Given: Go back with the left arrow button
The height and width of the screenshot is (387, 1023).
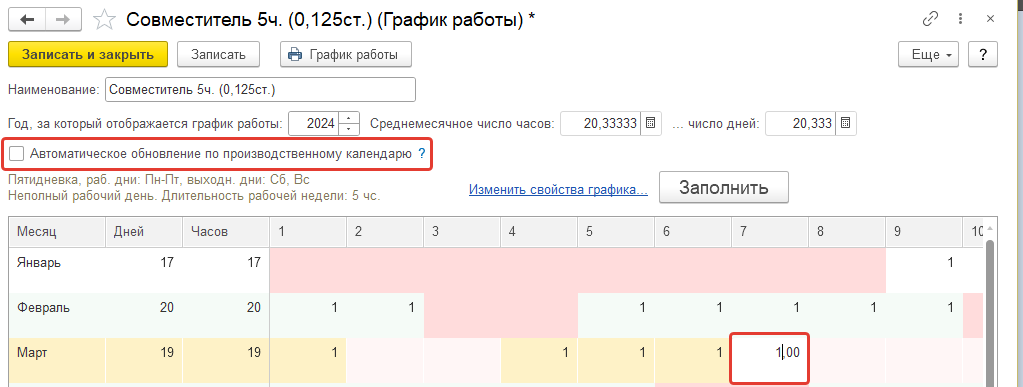Looking at the screenshot, I should coord(27,19).
